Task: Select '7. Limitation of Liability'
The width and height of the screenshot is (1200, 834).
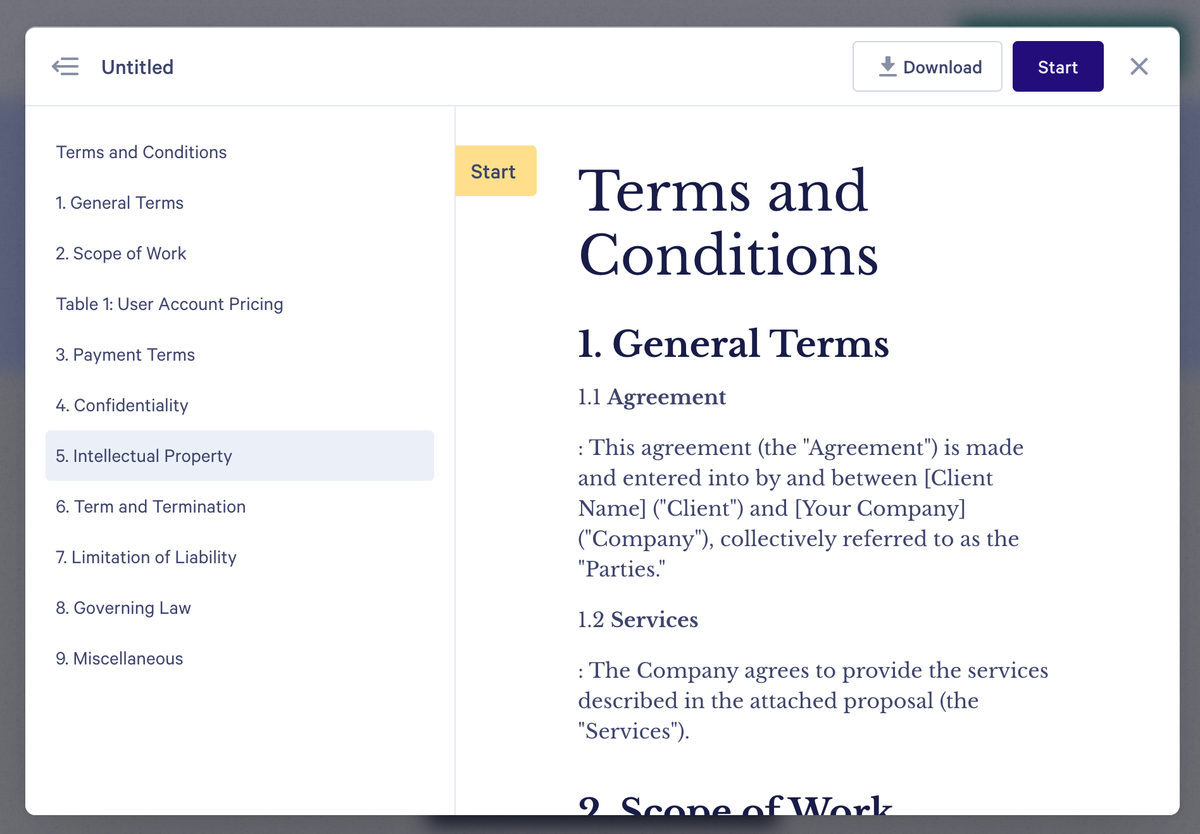Action: coord(146,557)
